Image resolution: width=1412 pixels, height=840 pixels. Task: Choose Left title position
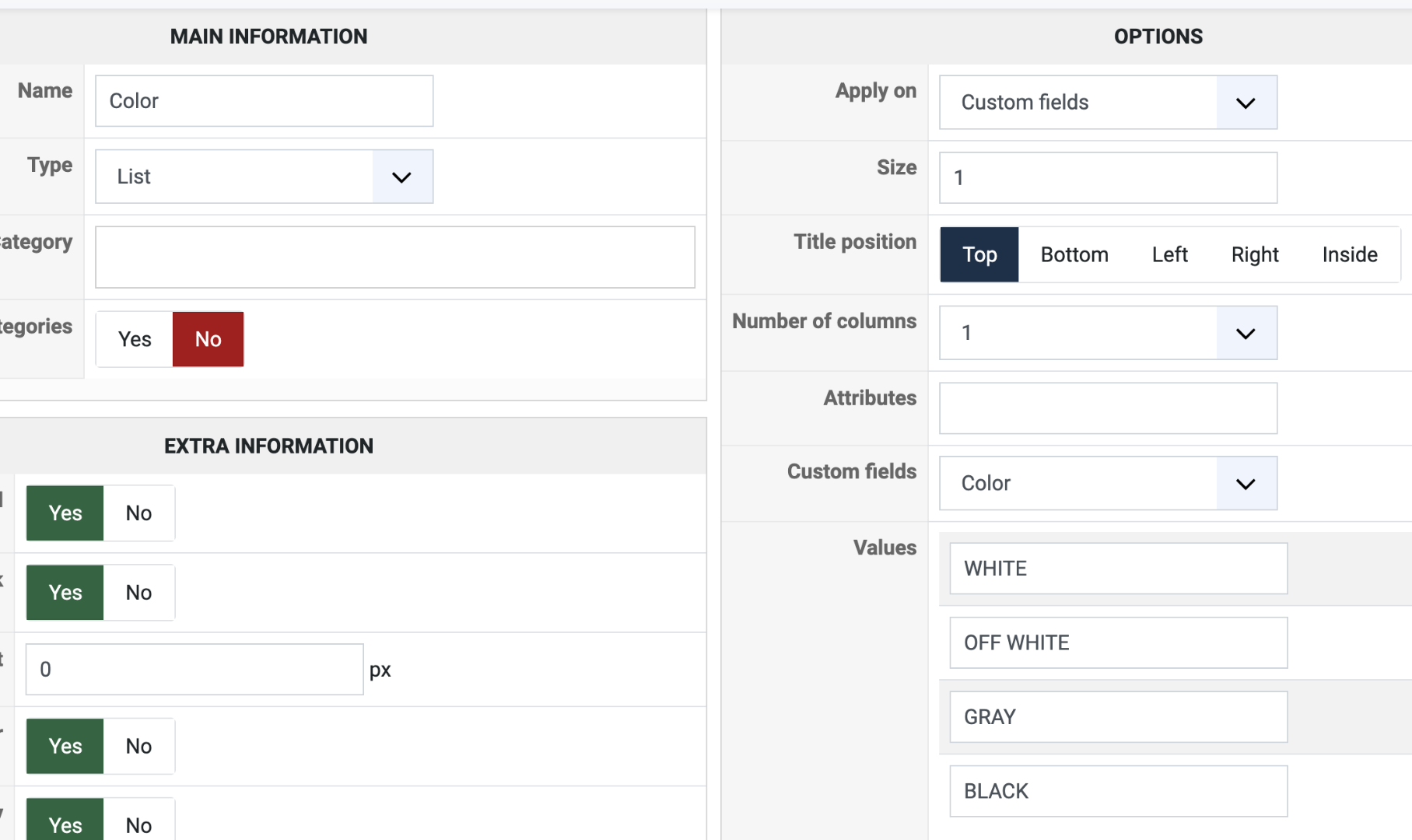coord(1169,254)
